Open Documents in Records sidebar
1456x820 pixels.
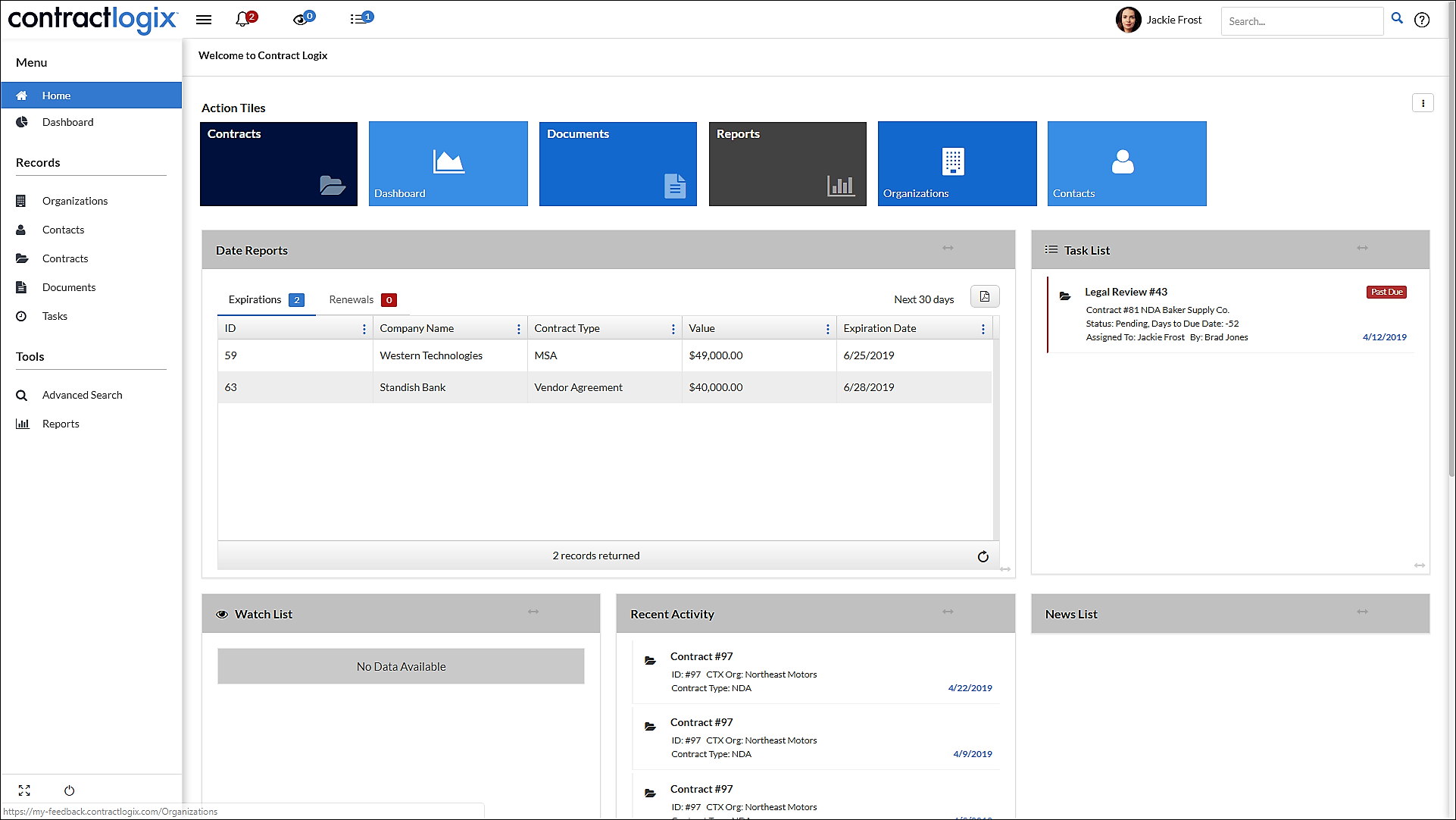(91, 287)
